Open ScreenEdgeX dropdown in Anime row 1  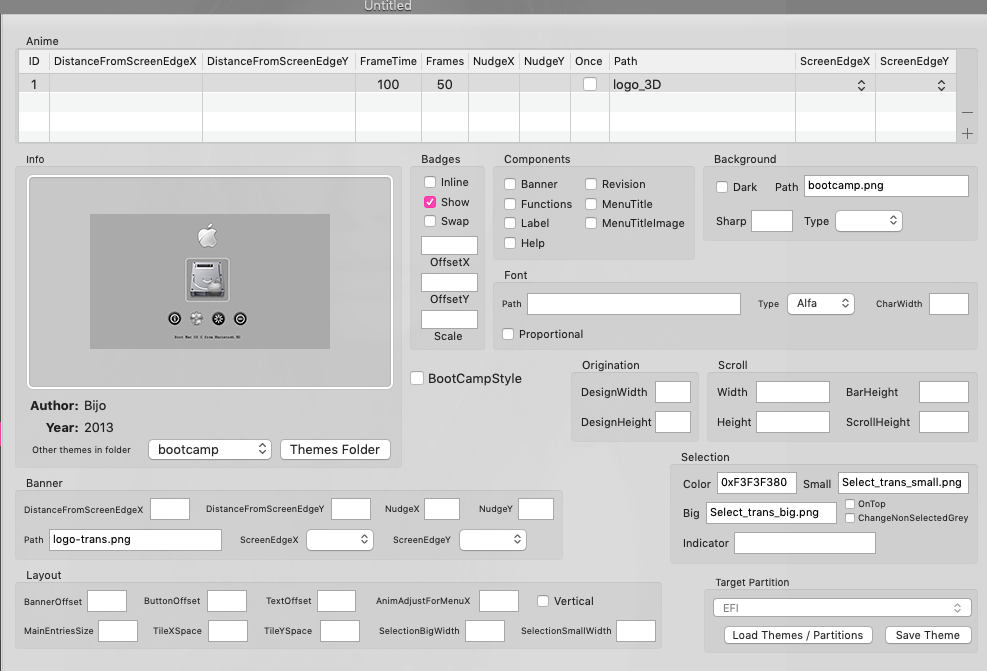click(x=861, y=85)
